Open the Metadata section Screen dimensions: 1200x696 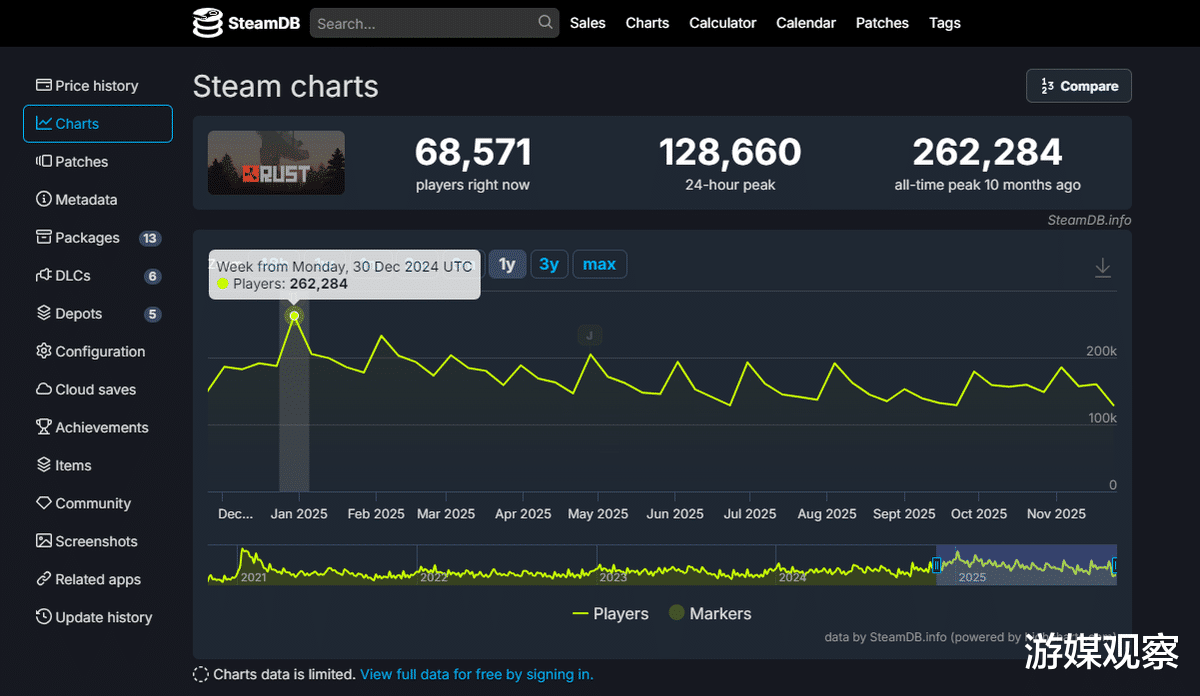[x=98, y=200]
